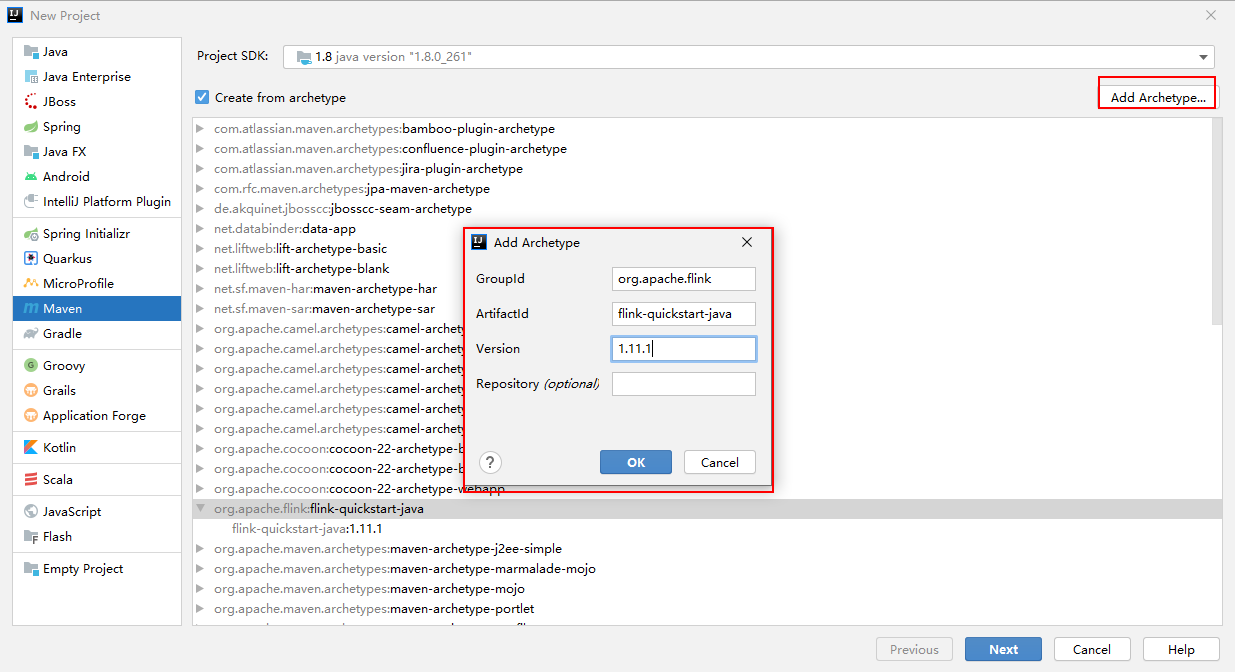
Task: Select the Spring Initializr icon
Action: tap(31, 234)
